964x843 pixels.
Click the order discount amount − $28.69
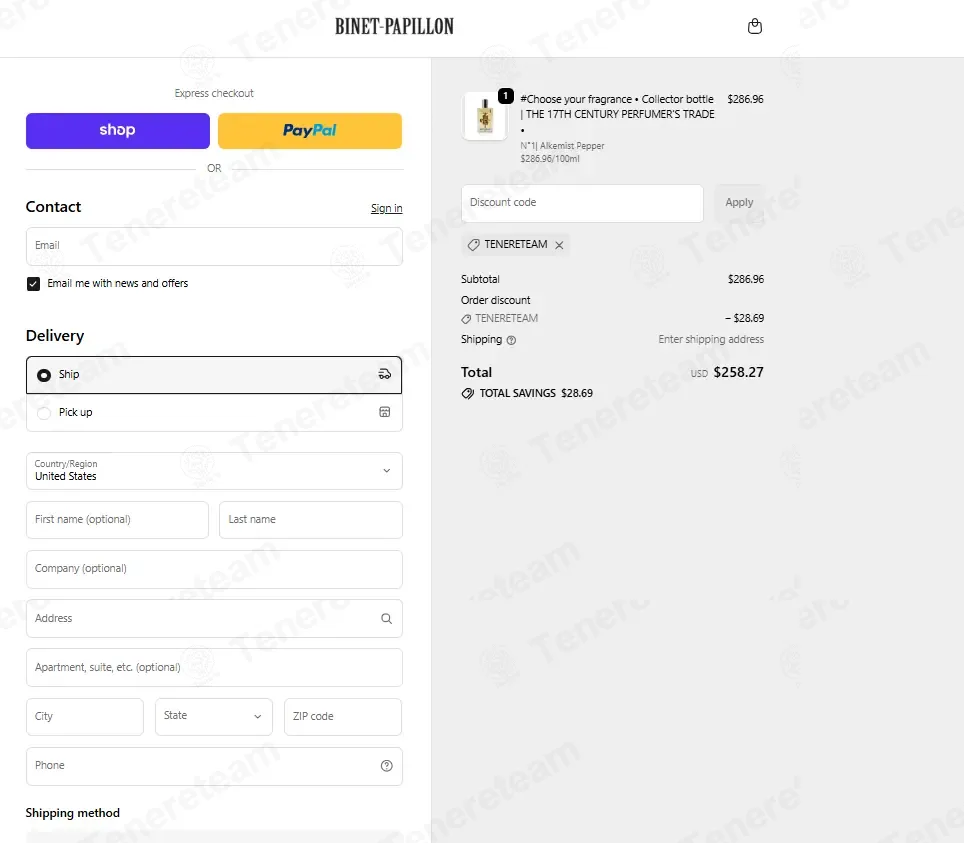745,319
